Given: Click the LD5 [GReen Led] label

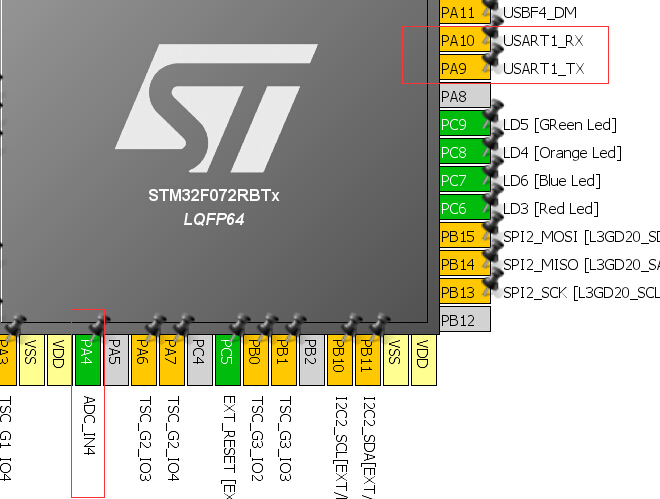Looking at the screenshot, I should point(560,125).
